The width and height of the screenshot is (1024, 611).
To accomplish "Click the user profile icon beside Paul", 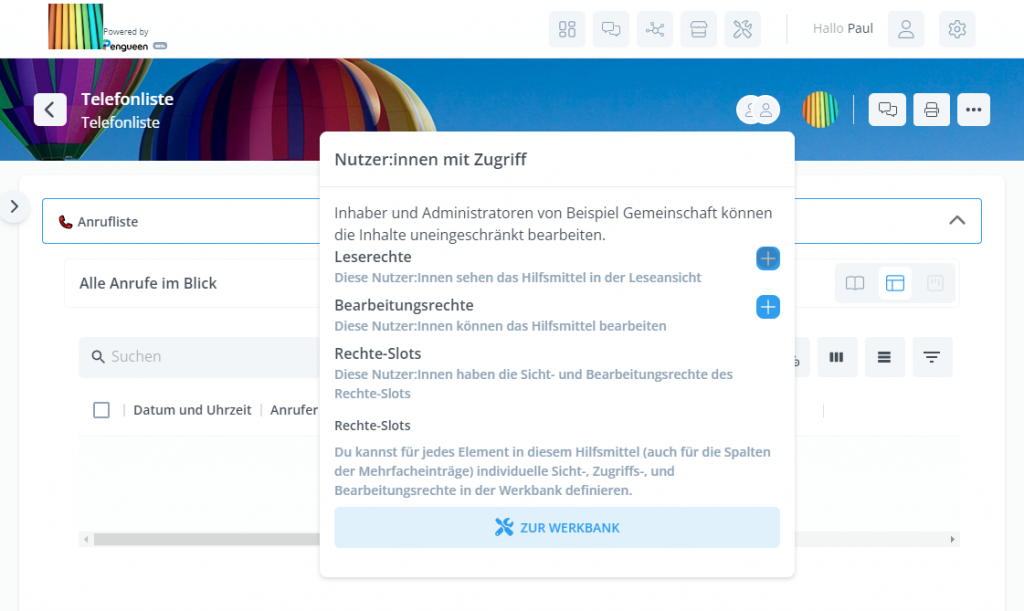I will [x=906, y=29].
